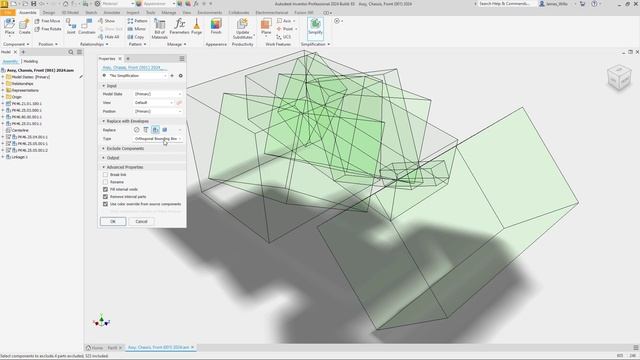Image resolution: width=640 pixels, height=360 pixels.
Task: Click the Copy tool in Pattern group
Action: click(136, 37)
